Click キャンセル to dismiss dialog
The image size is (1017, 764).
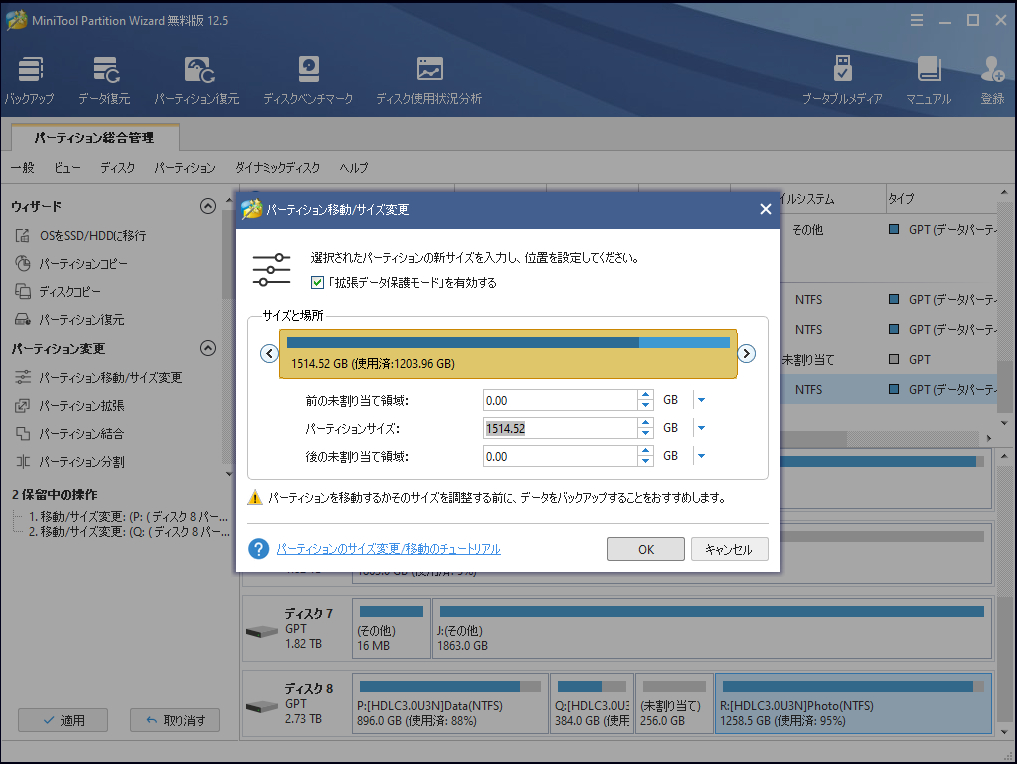[x=729, y=549]
